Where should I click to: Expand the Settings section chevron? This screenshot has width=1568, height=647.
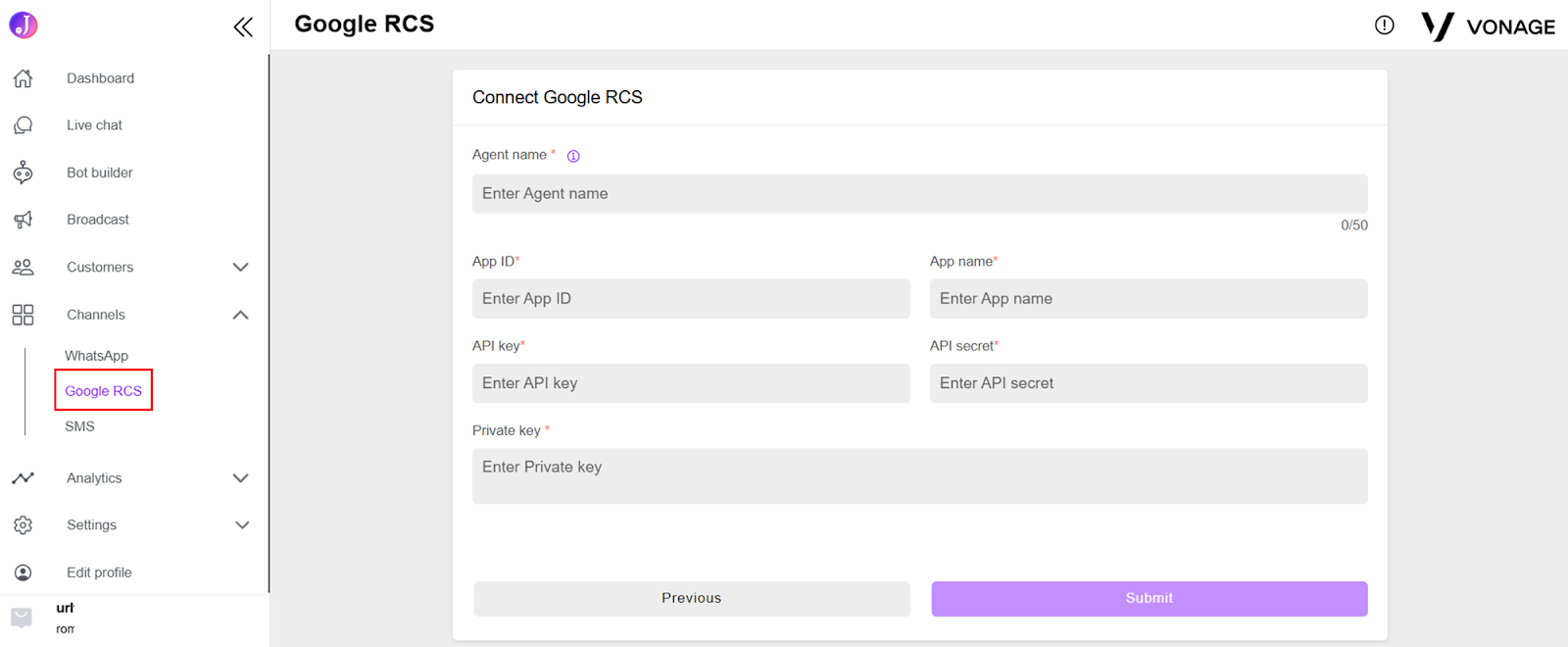(242, 525)
